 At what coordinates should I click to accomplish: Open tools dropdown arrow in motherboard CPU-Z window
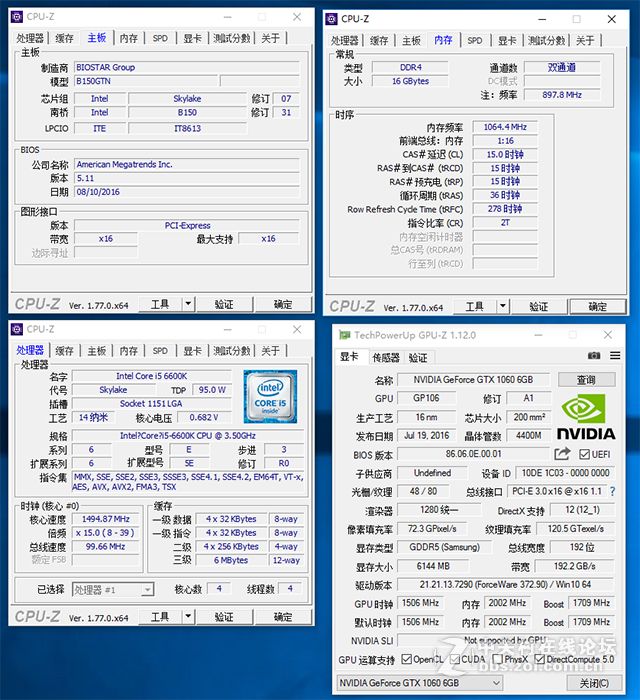pyautogui.click(x=188, y=304)
